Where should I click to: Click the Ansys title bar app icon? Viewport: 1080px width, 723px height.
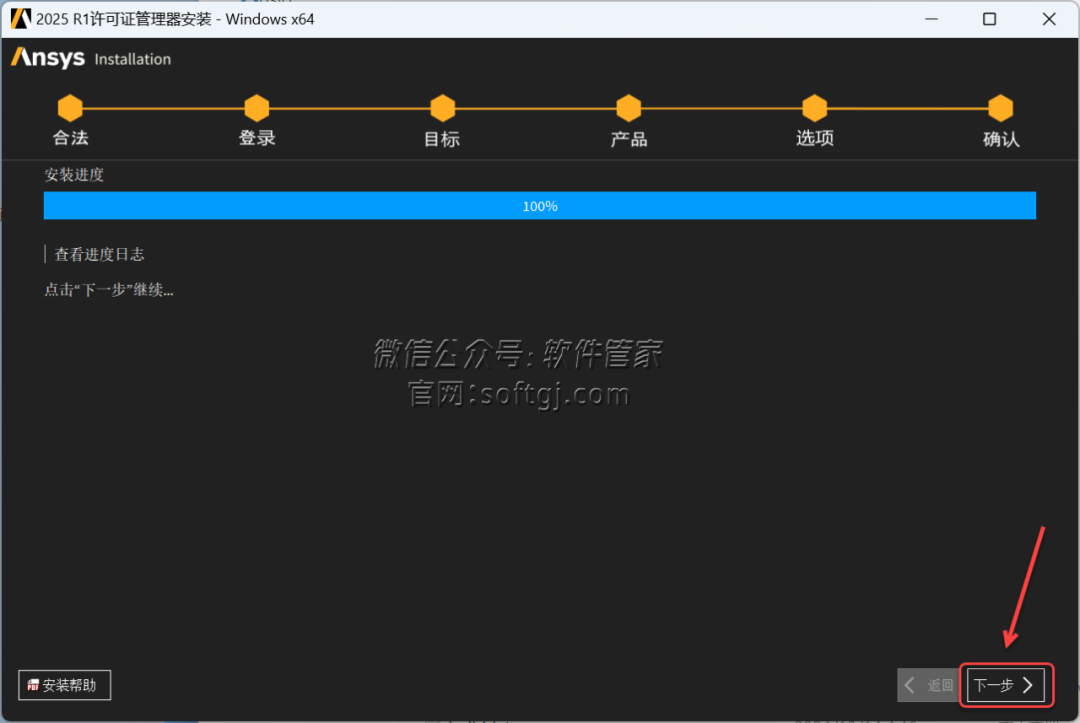pos(20,19)
